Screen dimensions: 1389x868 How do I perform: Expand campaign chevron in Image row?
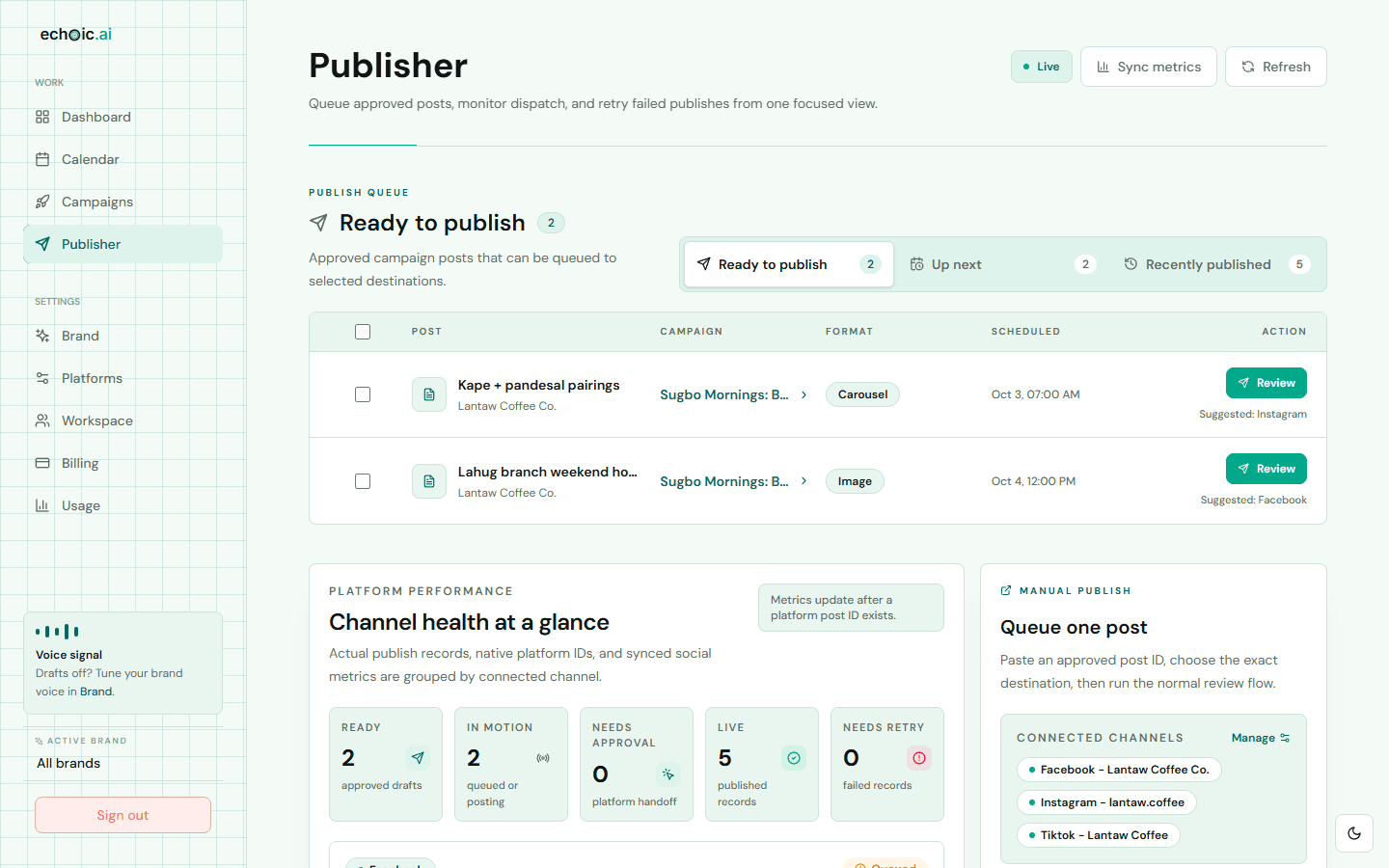click(803, 481)
